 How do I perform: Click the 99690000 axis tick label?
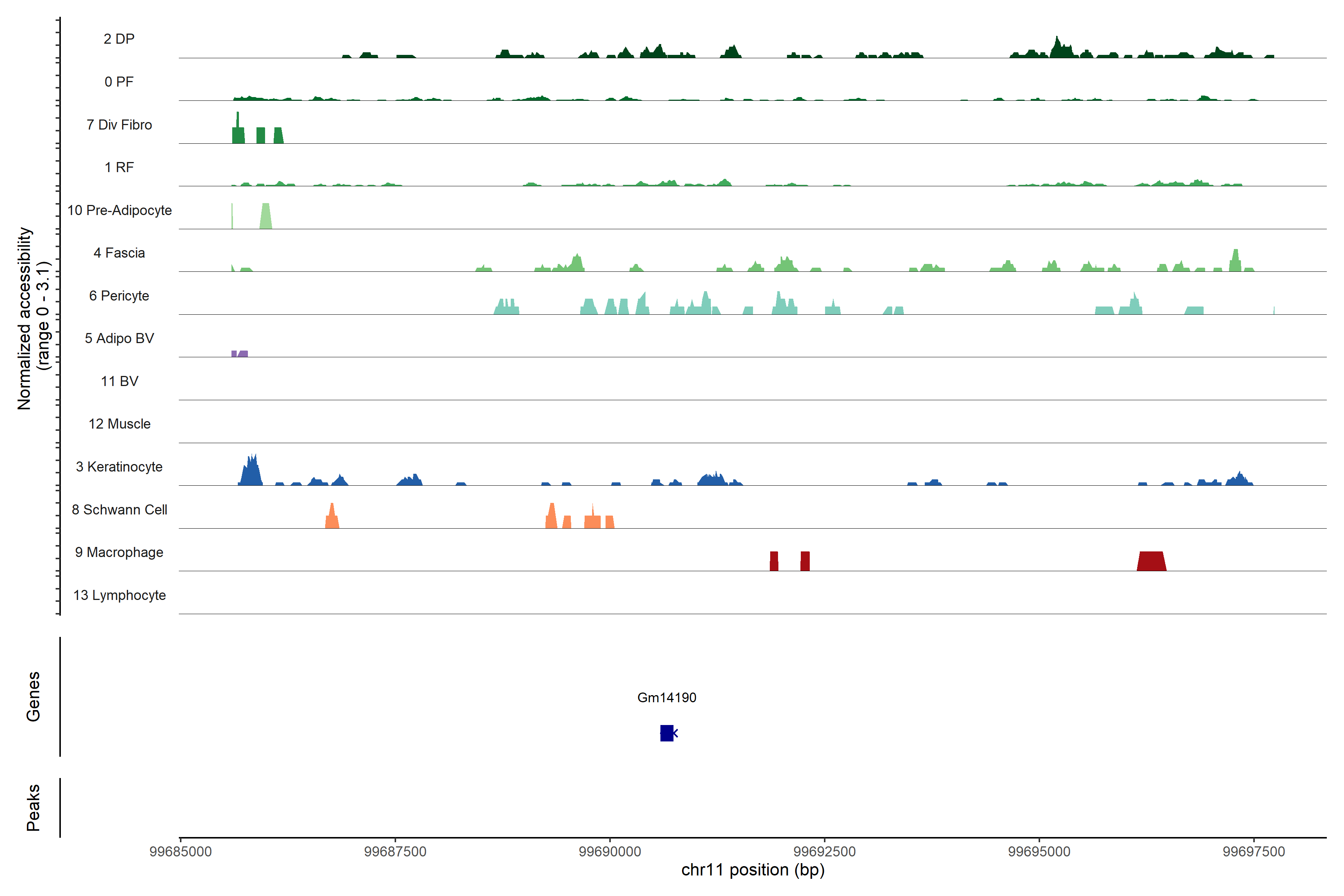(x=610, y=852)
